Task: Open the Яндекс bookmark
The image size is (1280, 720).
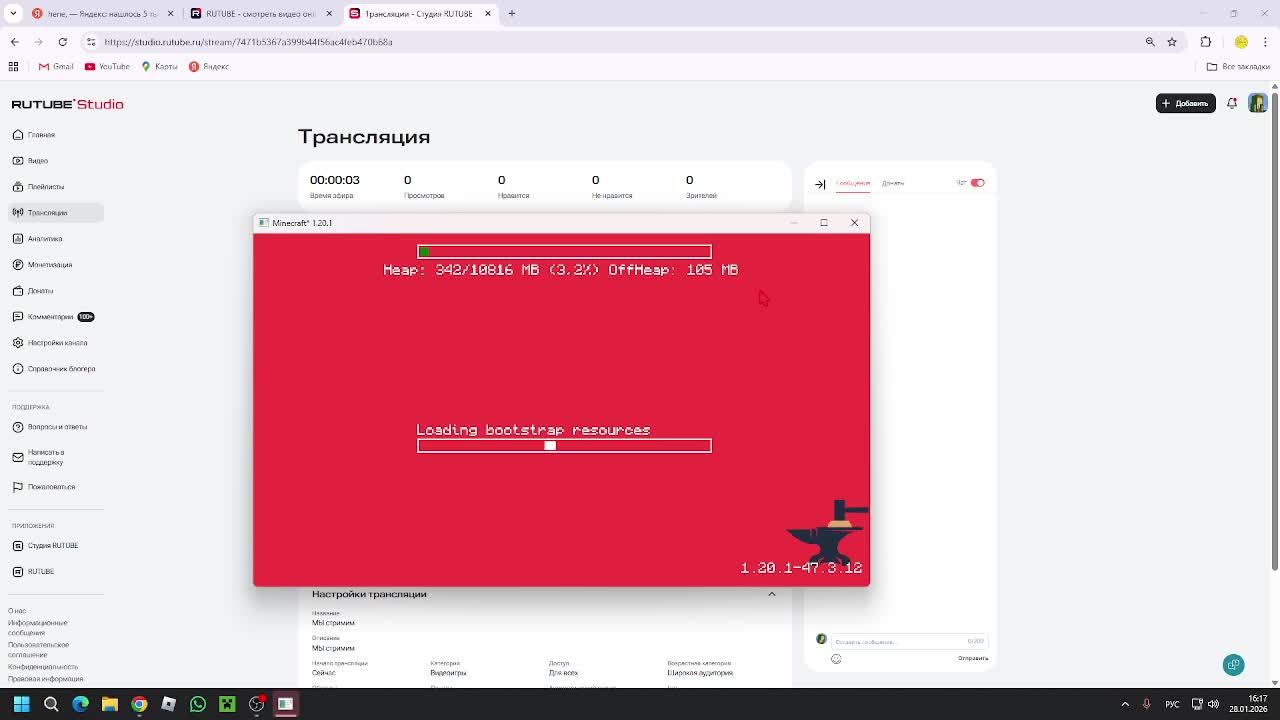Action: [209, 66]
